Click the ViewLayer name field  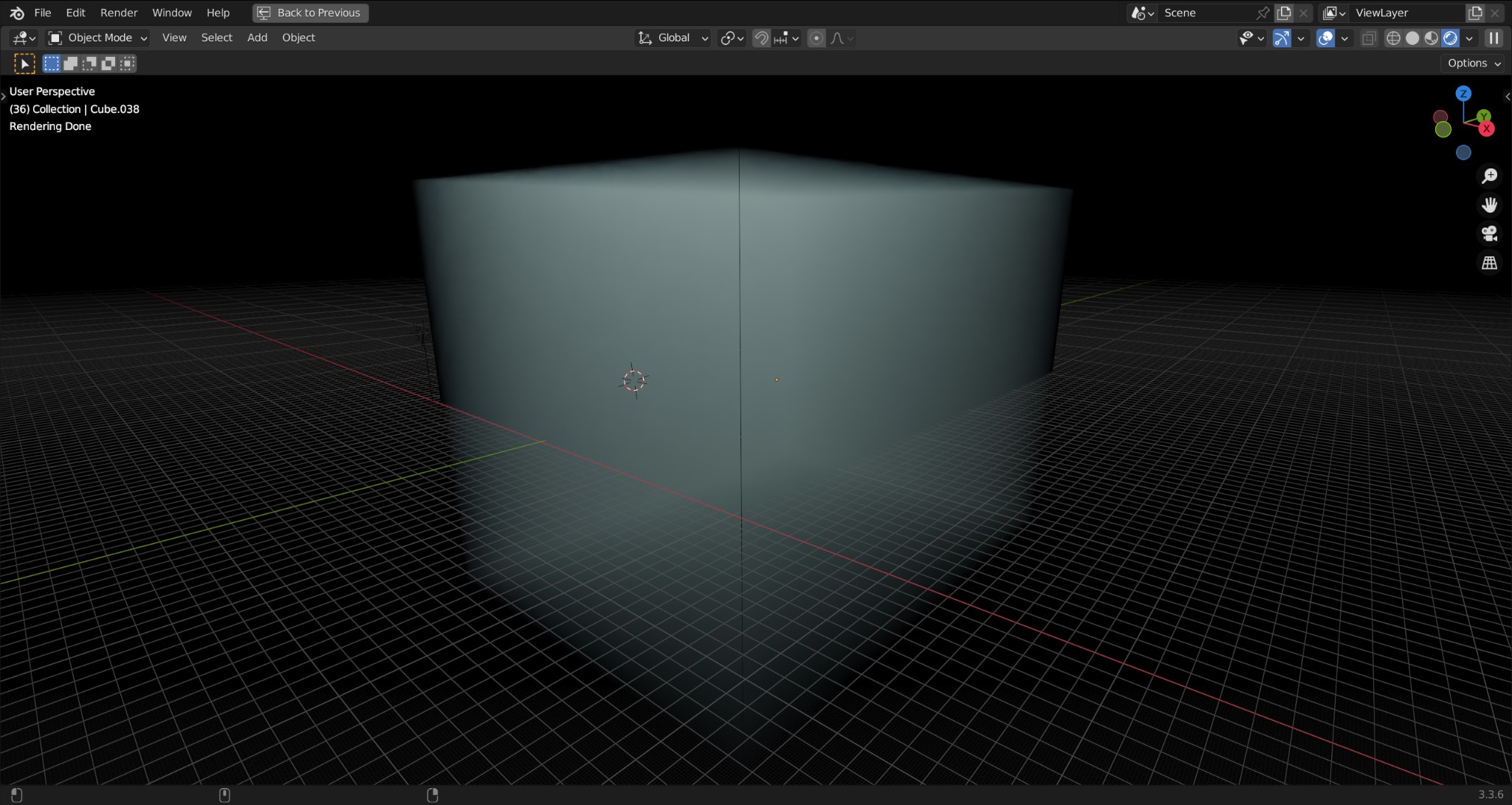tap(1406, 13)
